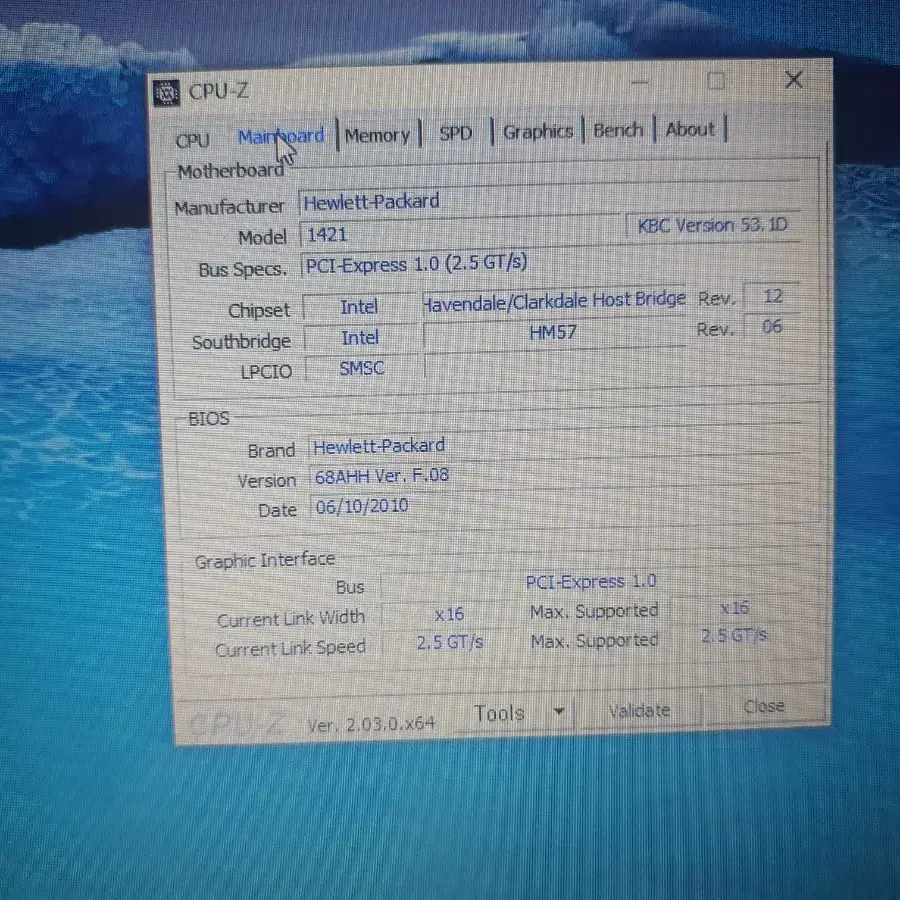Select Graphic Interface Bus PCI-Express 1.0
The image size is (900, 900).
tap(591, 582)
